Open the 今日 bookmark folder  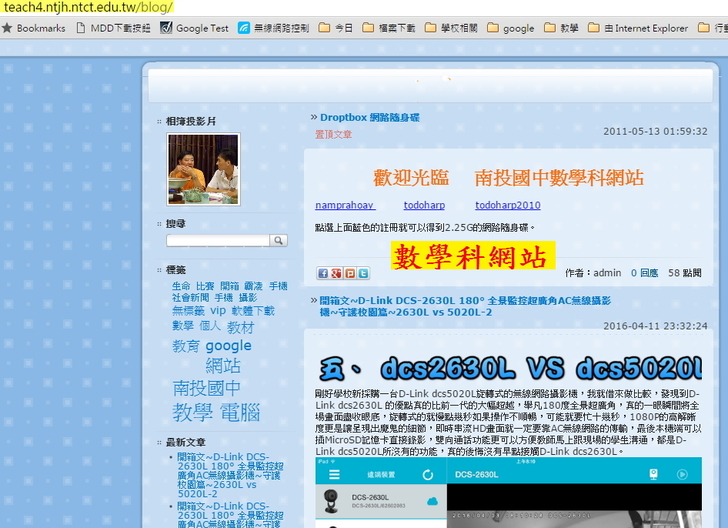tap(336, 28)
